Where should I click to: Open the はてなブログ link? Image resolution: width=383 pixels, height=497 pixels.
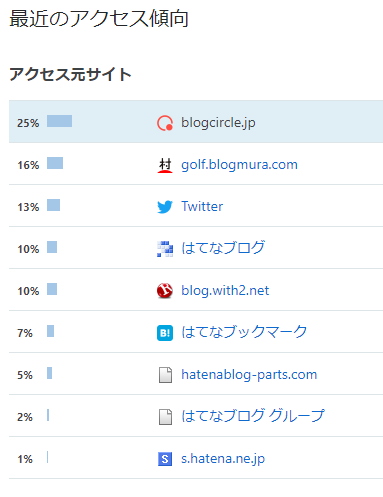pyautogui.click(x=223, y=248)
